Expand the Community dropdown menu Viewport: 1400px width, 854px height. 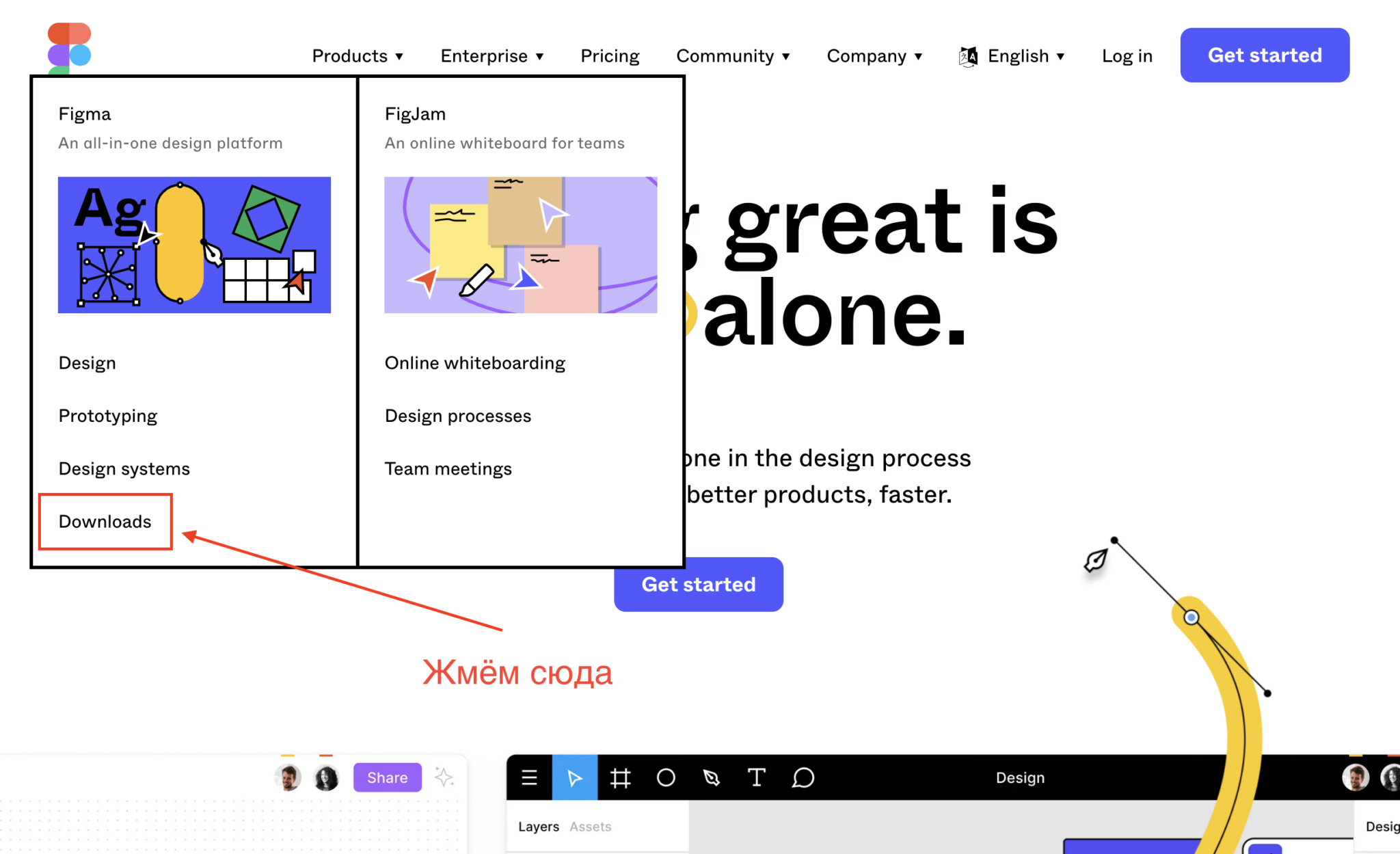pos(735,55)
